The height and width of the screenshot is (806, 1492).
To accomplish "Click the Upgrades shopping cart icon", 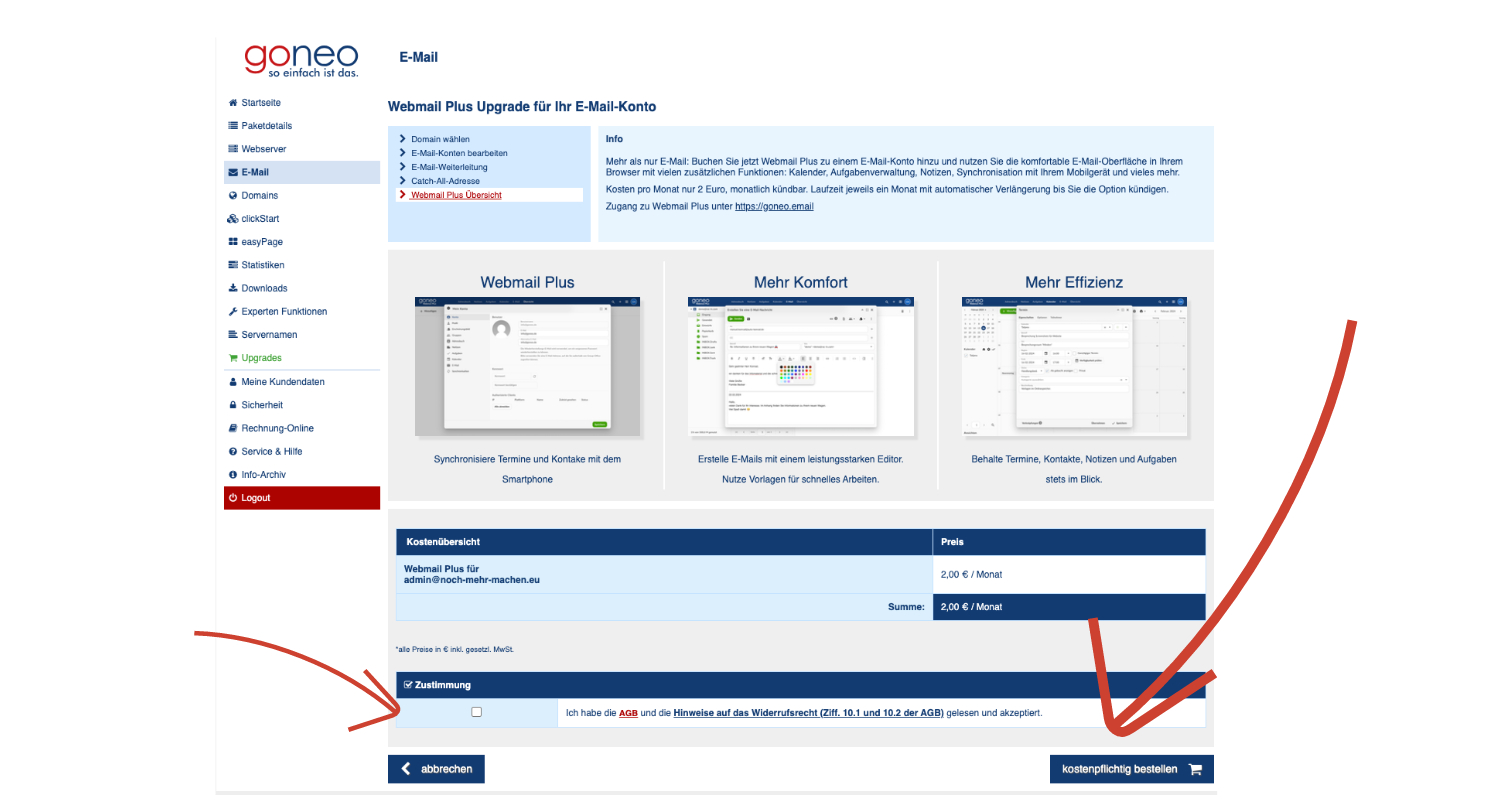I will pos(232,357).
